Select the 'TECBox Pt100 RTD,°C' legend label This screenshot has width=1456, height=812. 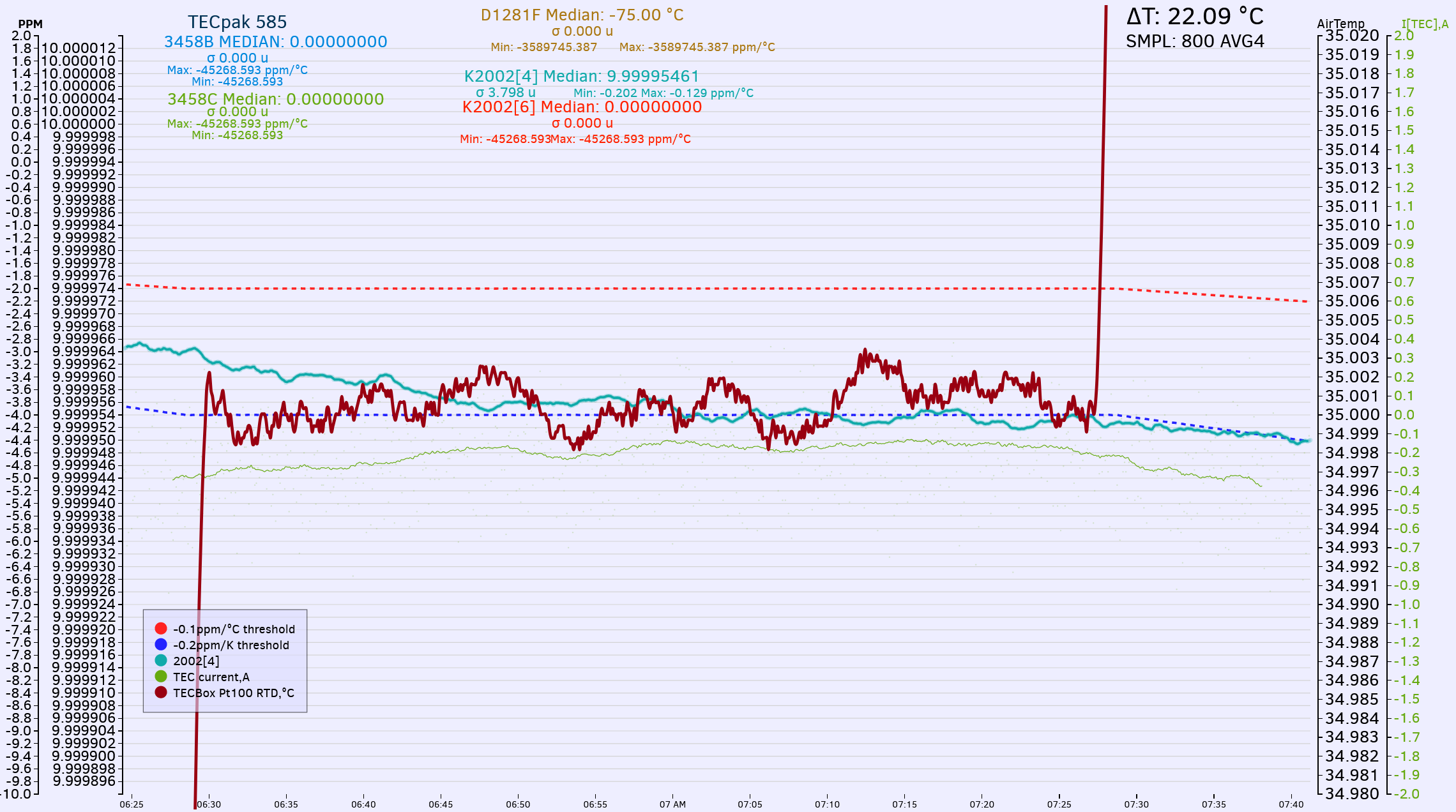click(234, 693)
